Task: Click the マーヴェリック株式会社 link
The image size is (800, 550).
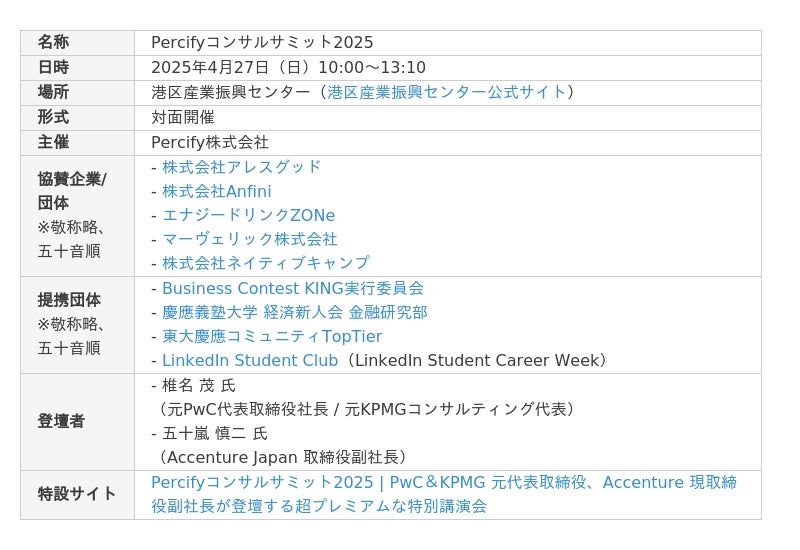Action: (250, 239)
